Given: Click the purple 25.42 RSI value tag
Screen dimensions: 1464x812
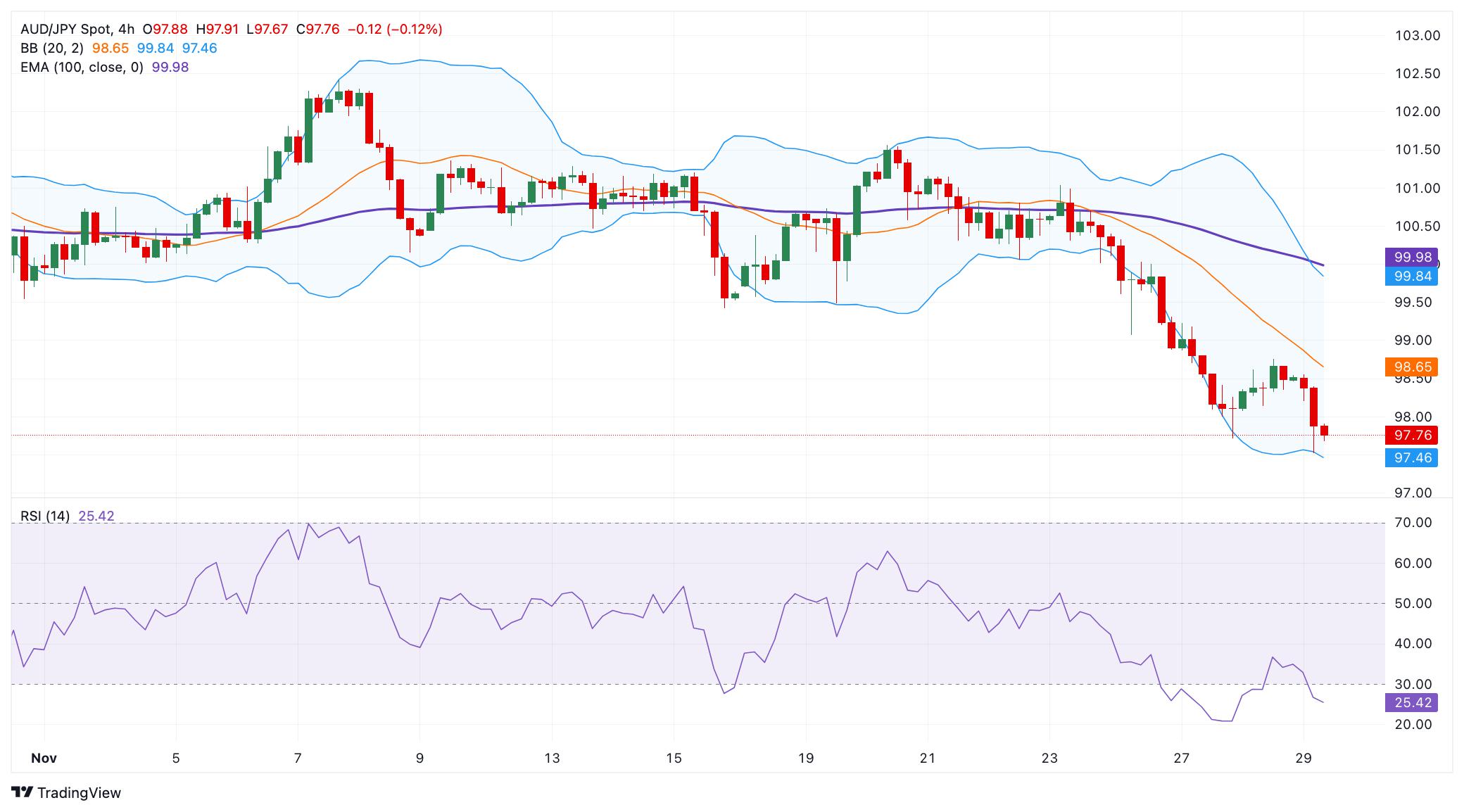Looking at the screenshot, I should click(1413, 702).
